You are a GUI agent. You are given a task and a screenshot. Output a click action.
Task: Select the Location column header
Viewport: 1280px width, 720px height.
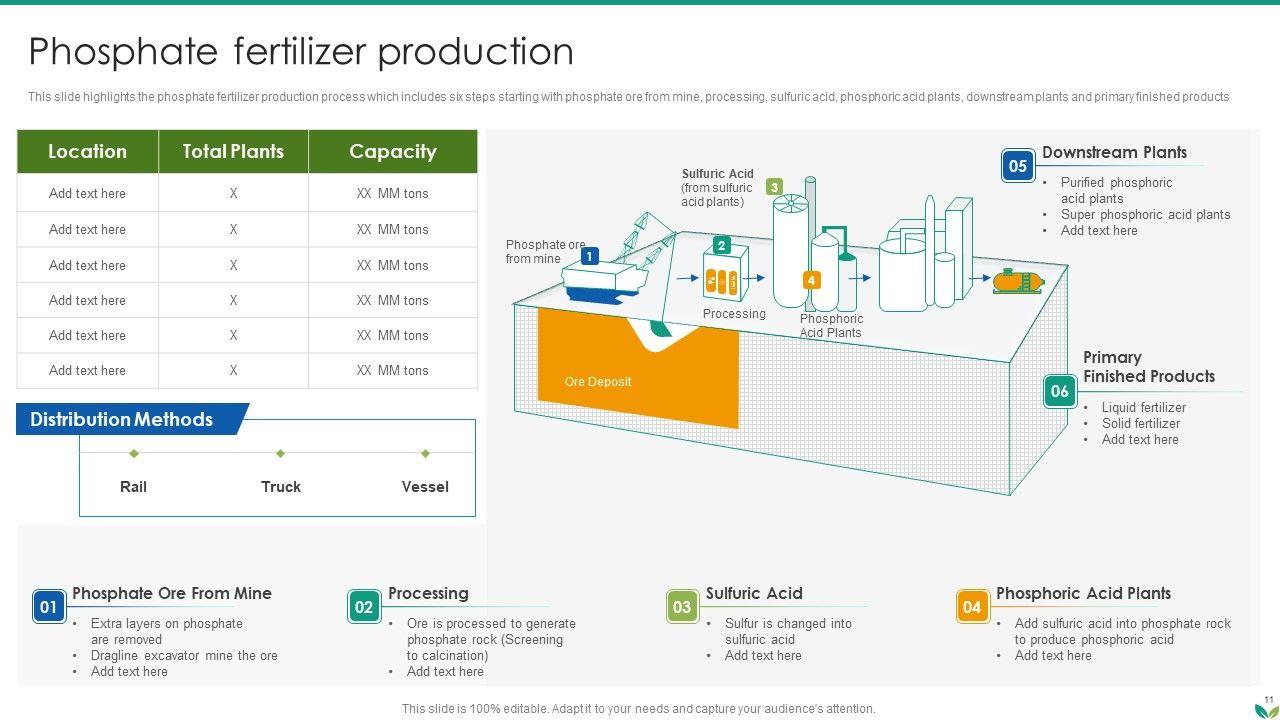click(x=88, y=152)
